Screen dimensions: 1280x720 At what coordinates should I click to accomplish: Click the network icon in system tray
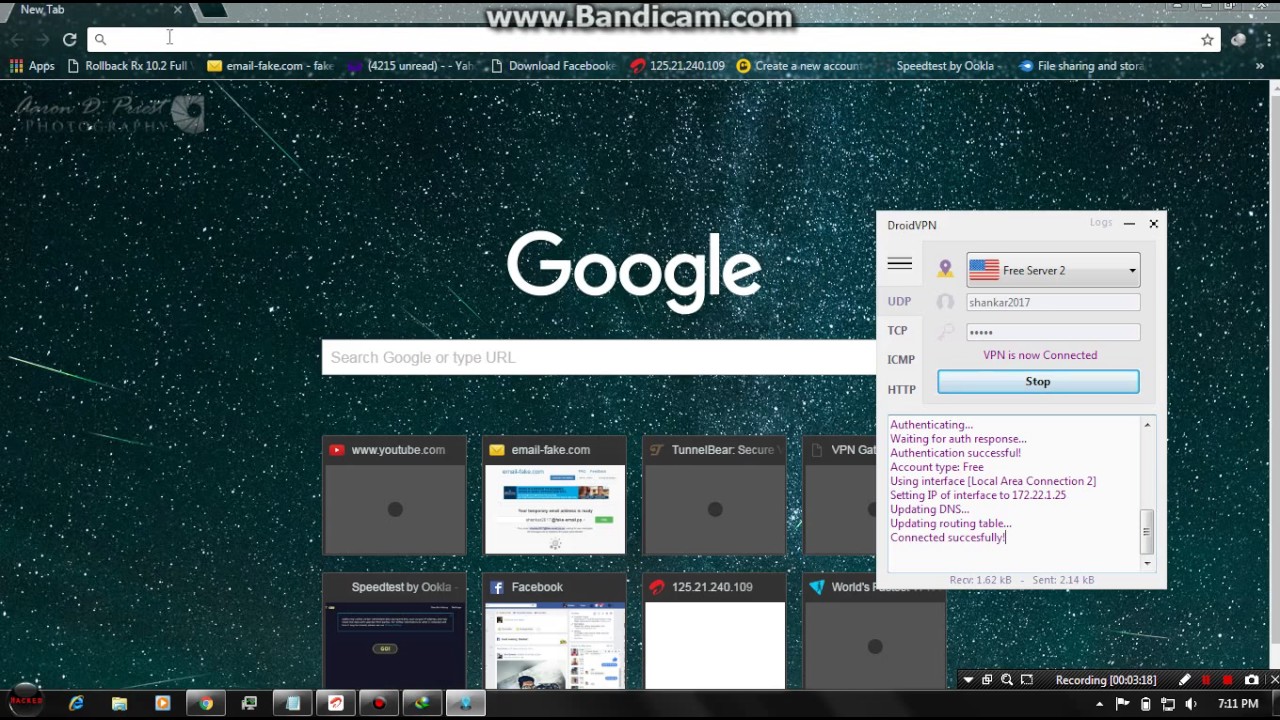pyautogui.click(x=1167, y=704)
